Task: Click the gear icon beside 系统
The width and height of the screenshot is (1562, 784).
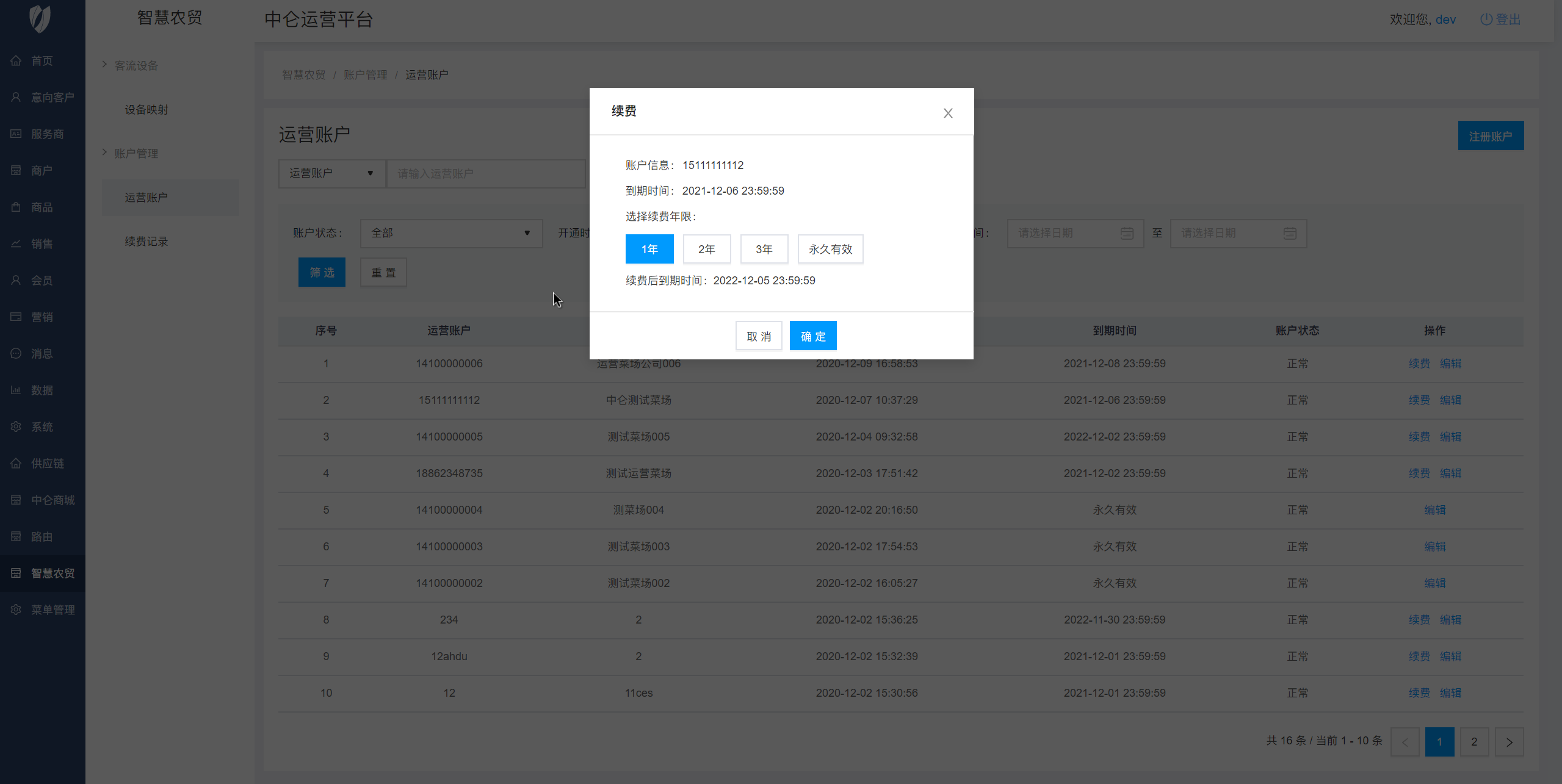Action: coord(16,426)
